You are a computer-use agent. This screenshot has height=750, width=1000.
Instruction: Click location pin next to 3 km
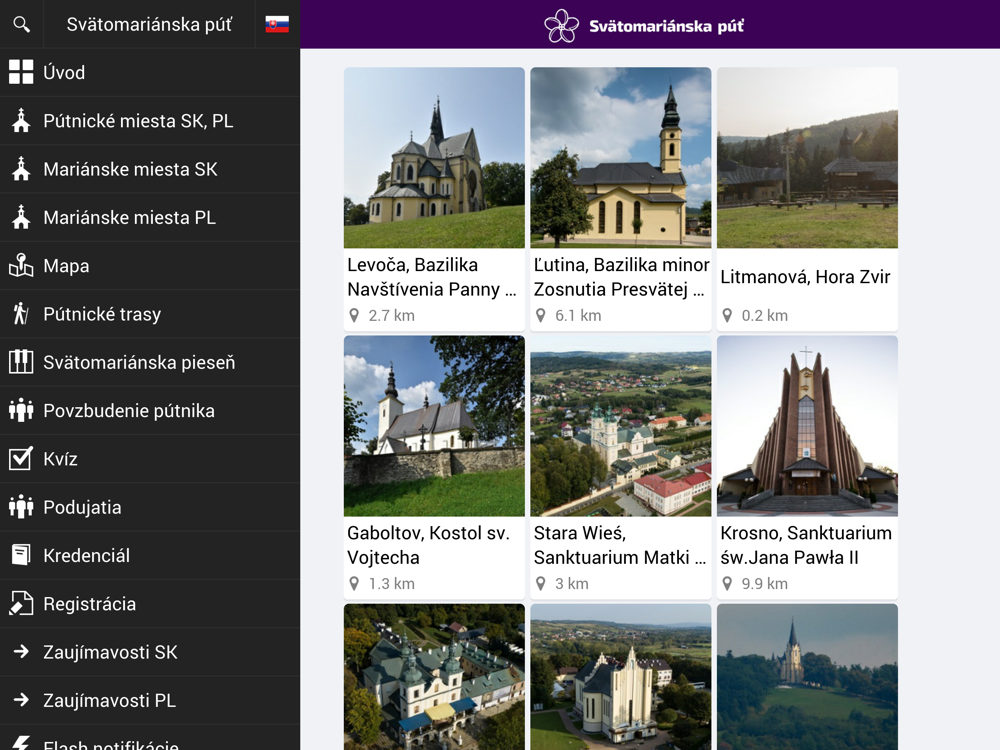coord(541,584)
